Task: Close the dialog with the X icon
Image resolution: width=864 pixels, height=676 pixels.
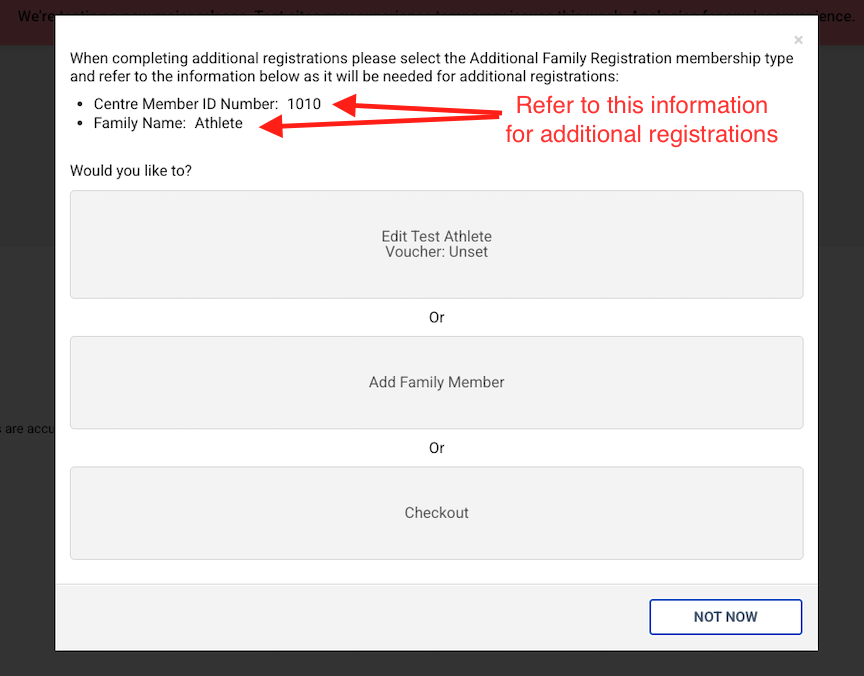Action: [798, 40]
